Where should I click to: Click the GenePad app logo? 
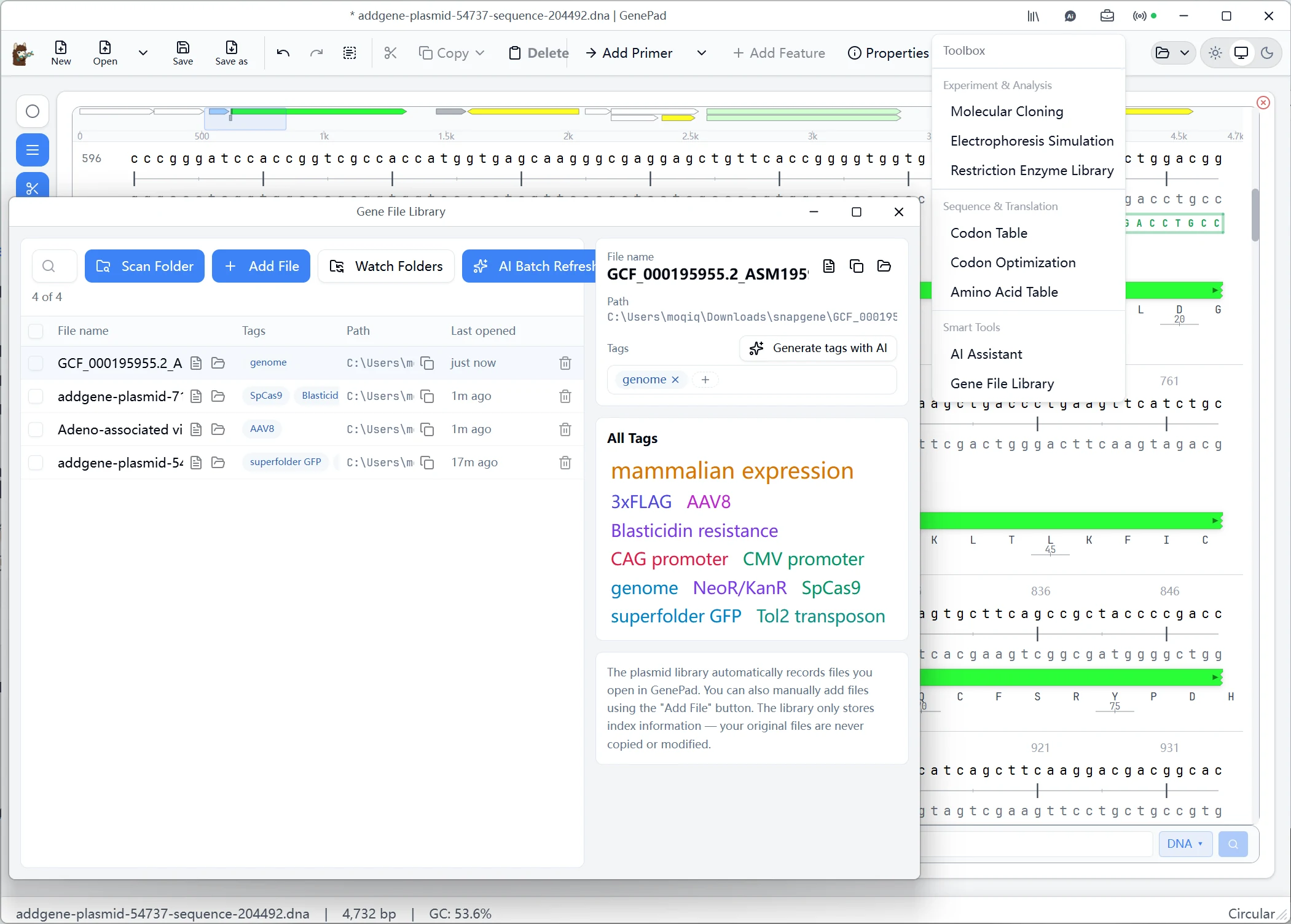coord(23,54)
